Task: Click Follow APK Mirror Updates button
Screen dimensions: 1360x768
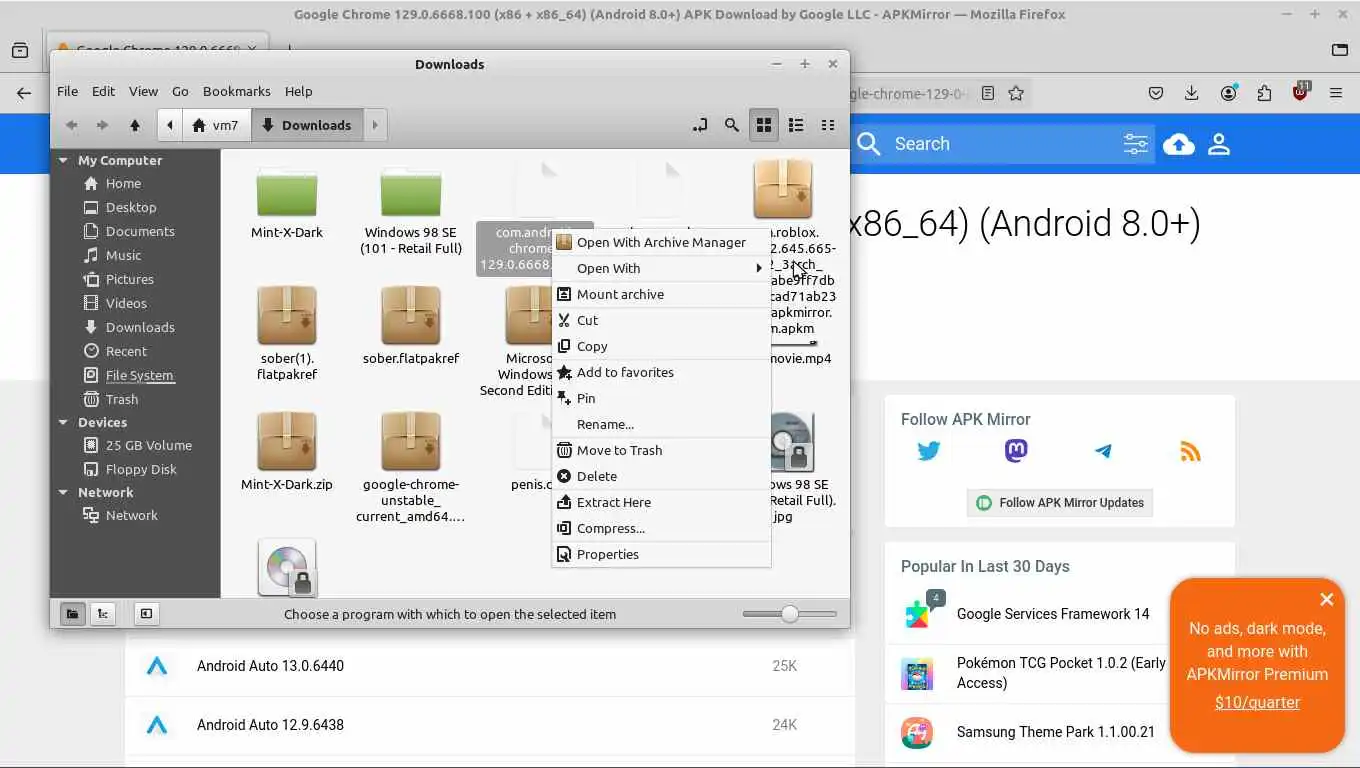Action: point(1060,503)
